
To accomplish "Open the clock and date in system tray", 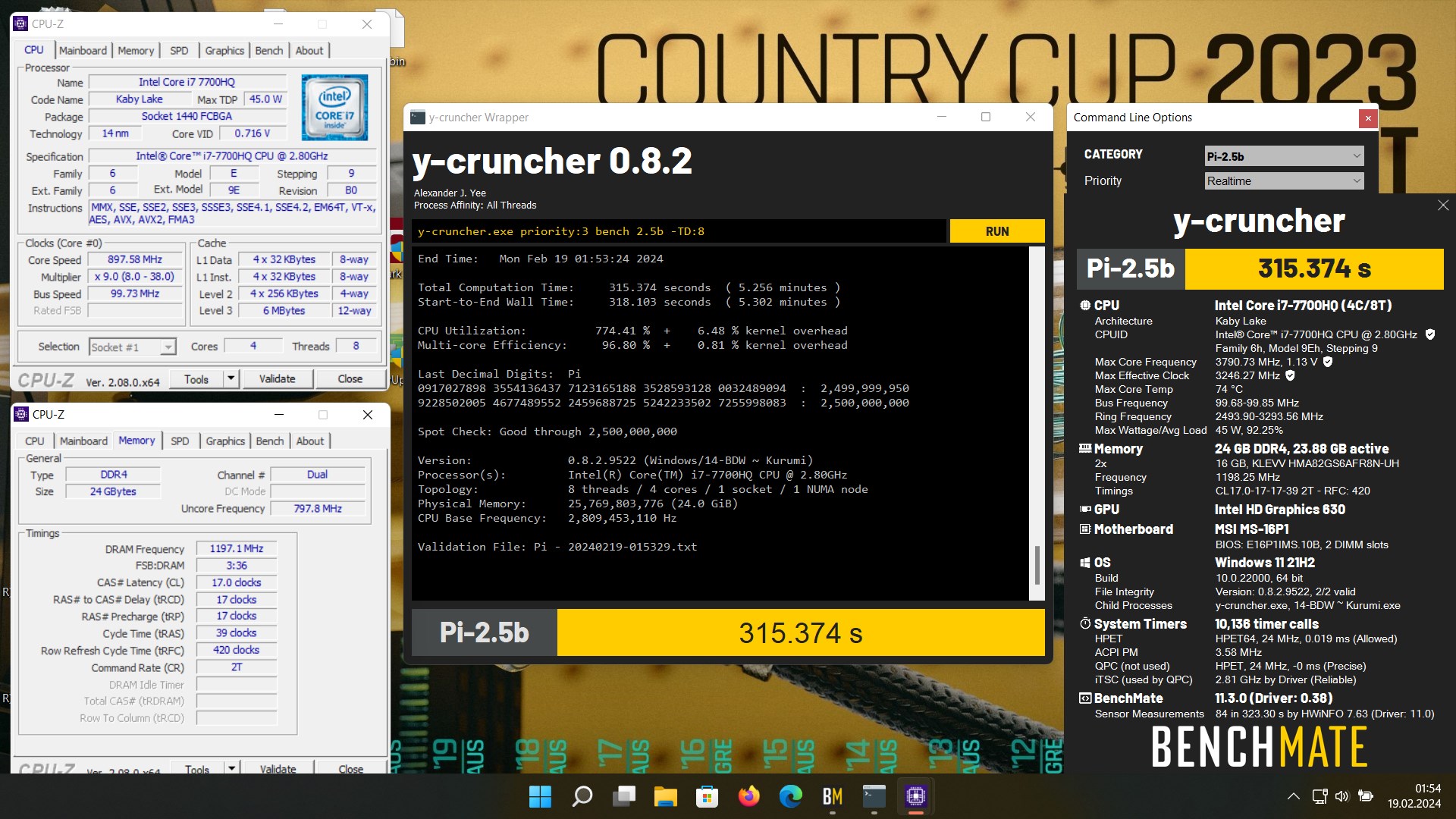I will (x=1414, y=796).
